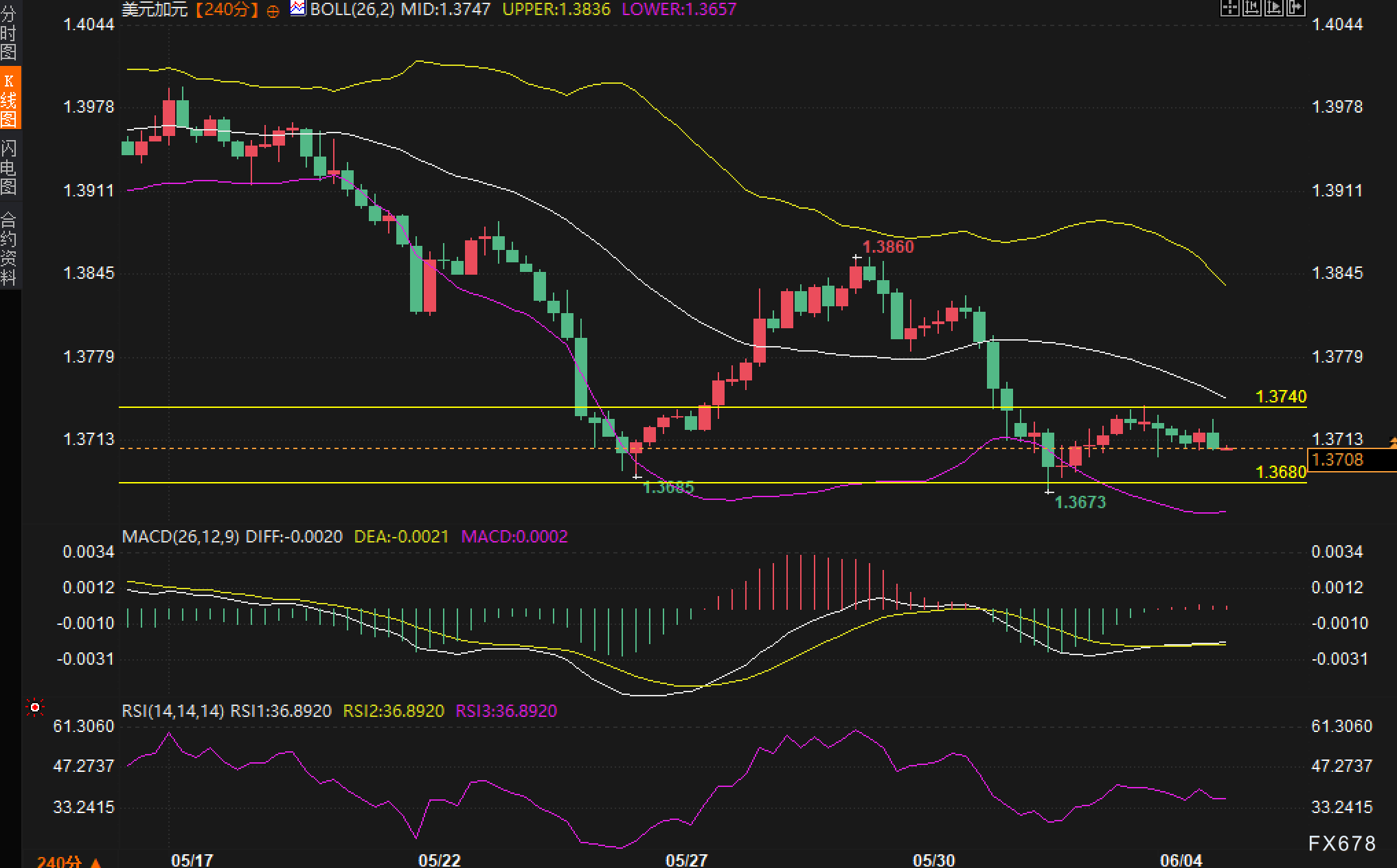This screenshot has height=868, width=1397.
Task: Click the RSI(14,14,14) indicator label
Action: click(172, 711)
